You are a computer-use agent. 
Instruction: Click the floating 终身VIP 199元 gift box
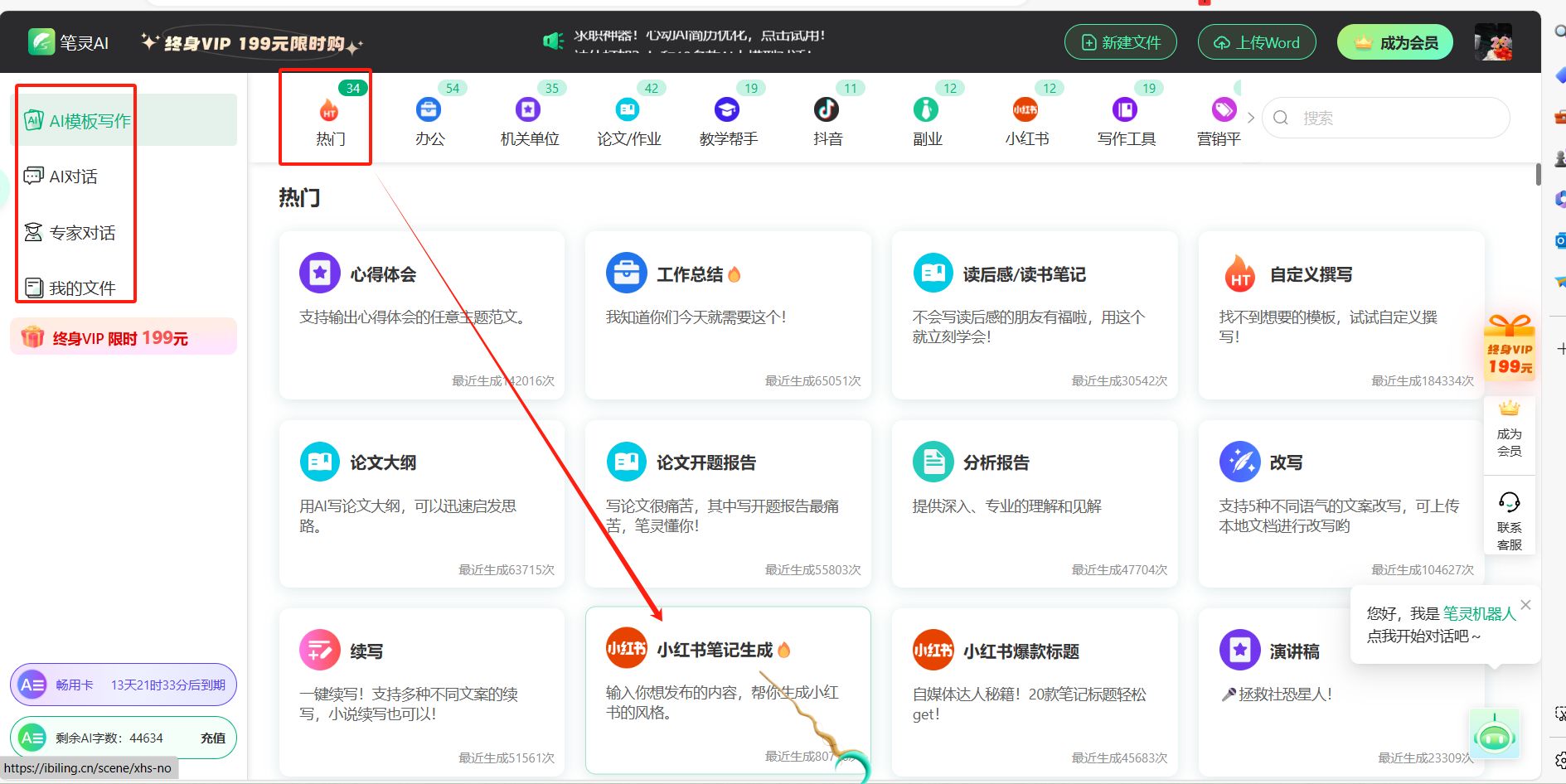coord(1510,348)
